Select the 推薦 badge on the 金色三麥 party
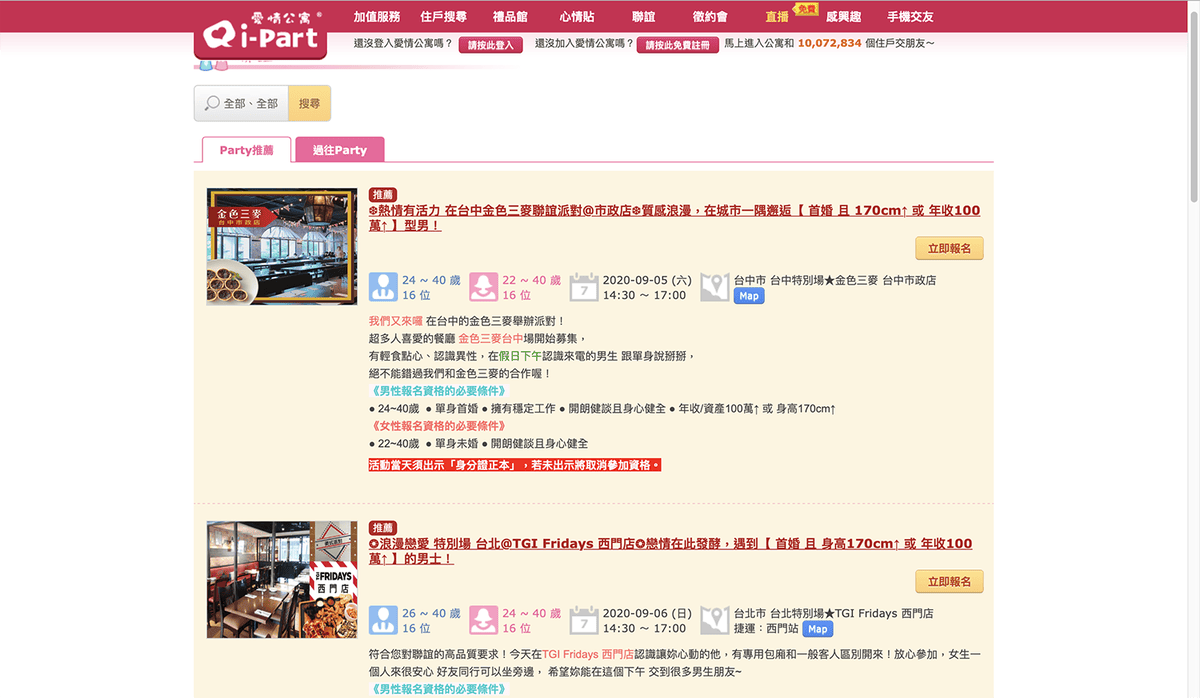The image size is (1200, 698). [x=383, y=194]
